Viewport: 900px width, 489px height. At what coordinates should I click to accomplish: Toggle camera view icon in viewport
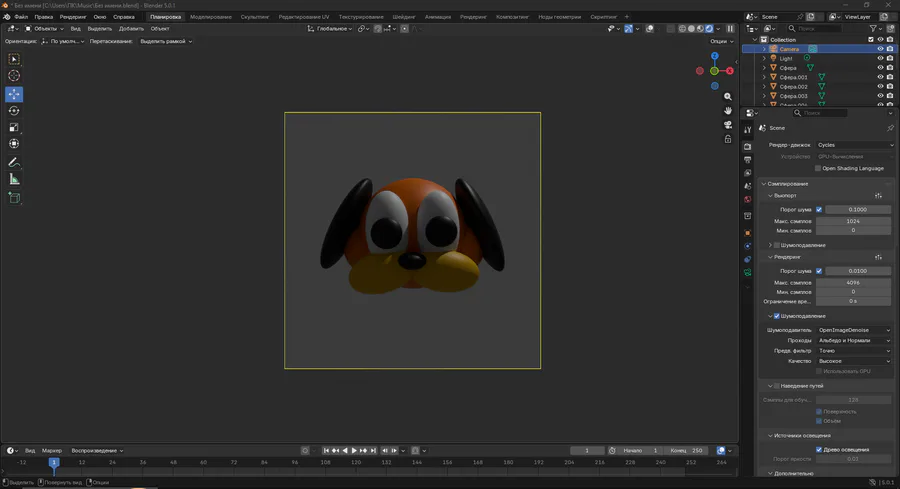728,125
